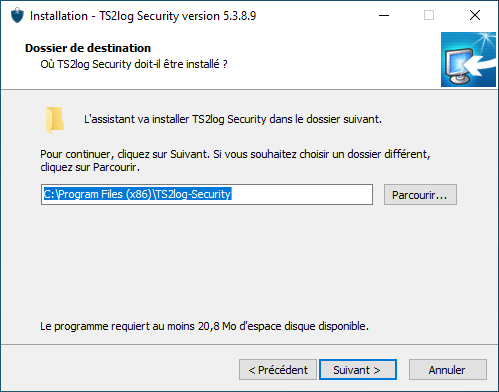Click the 'cliquez sur Parcourir.' text line

point(90,167)
